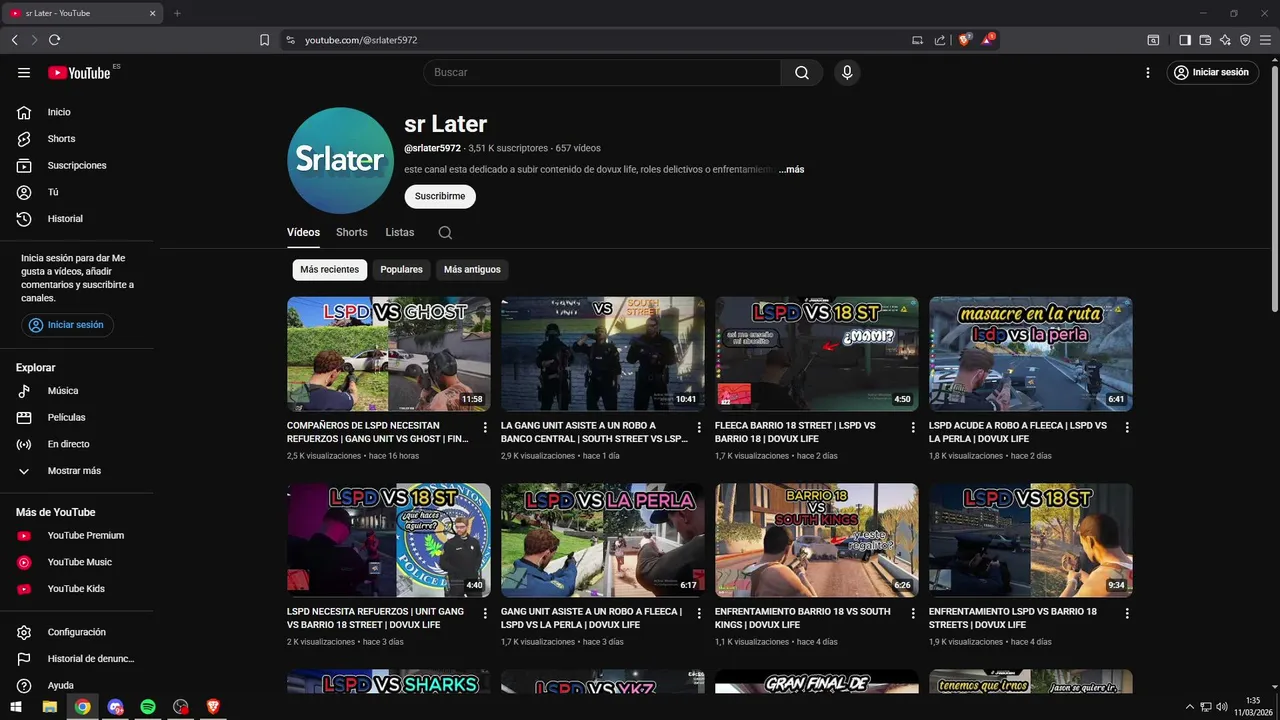Open masacre en la ruta thumbnail
The height and width of the screenshot is (720, 1280).
(x=1031, y=354)
